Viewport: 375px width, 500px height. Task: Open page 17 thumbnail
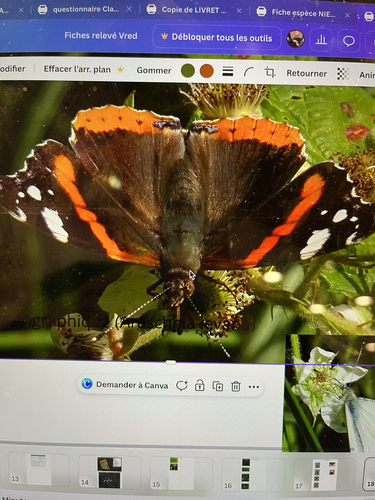[325, 475]
